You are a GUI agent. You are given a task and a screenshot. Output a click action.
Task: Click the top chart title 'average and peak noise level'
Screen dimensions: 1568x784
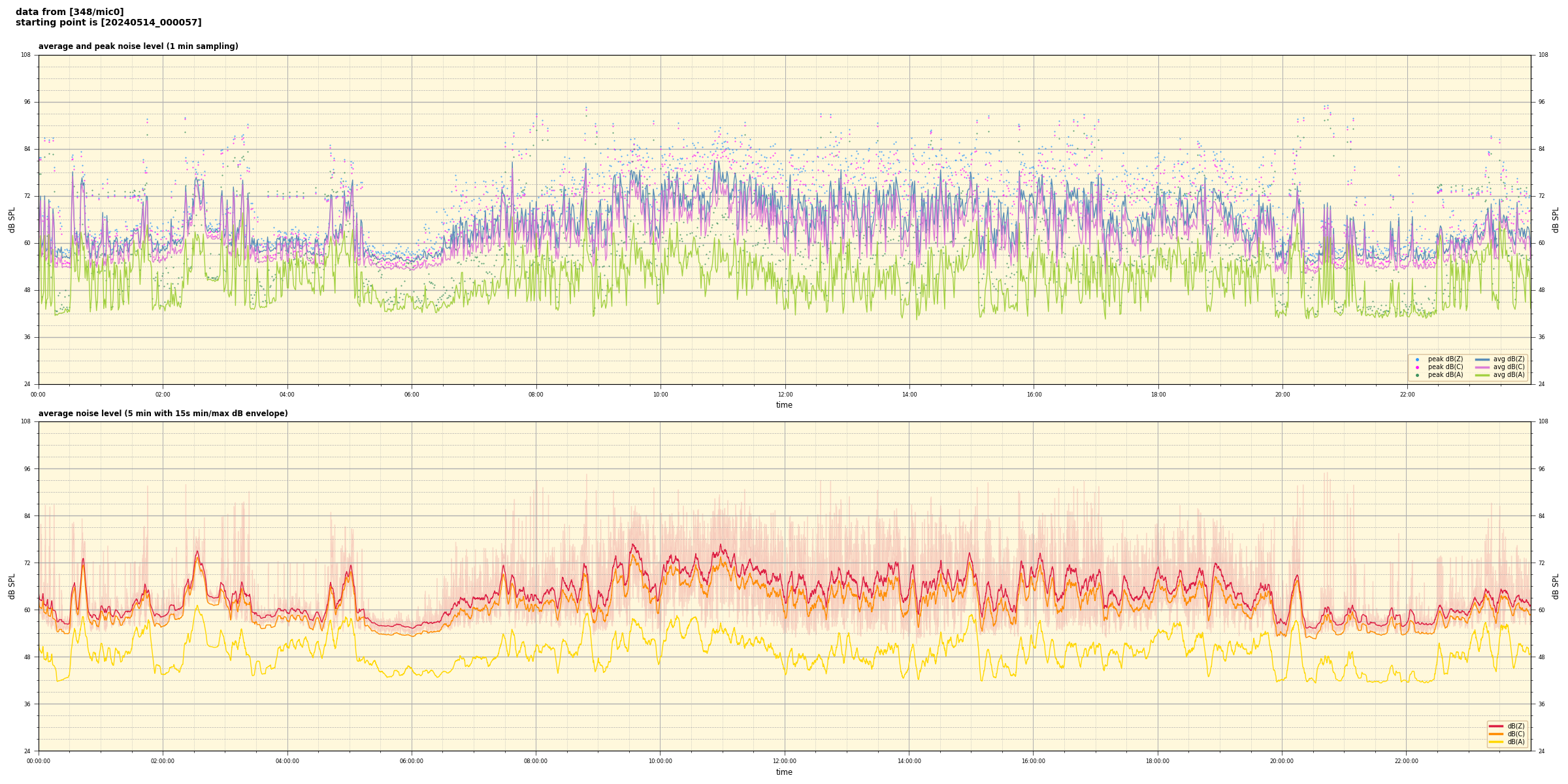coord(138,46)
